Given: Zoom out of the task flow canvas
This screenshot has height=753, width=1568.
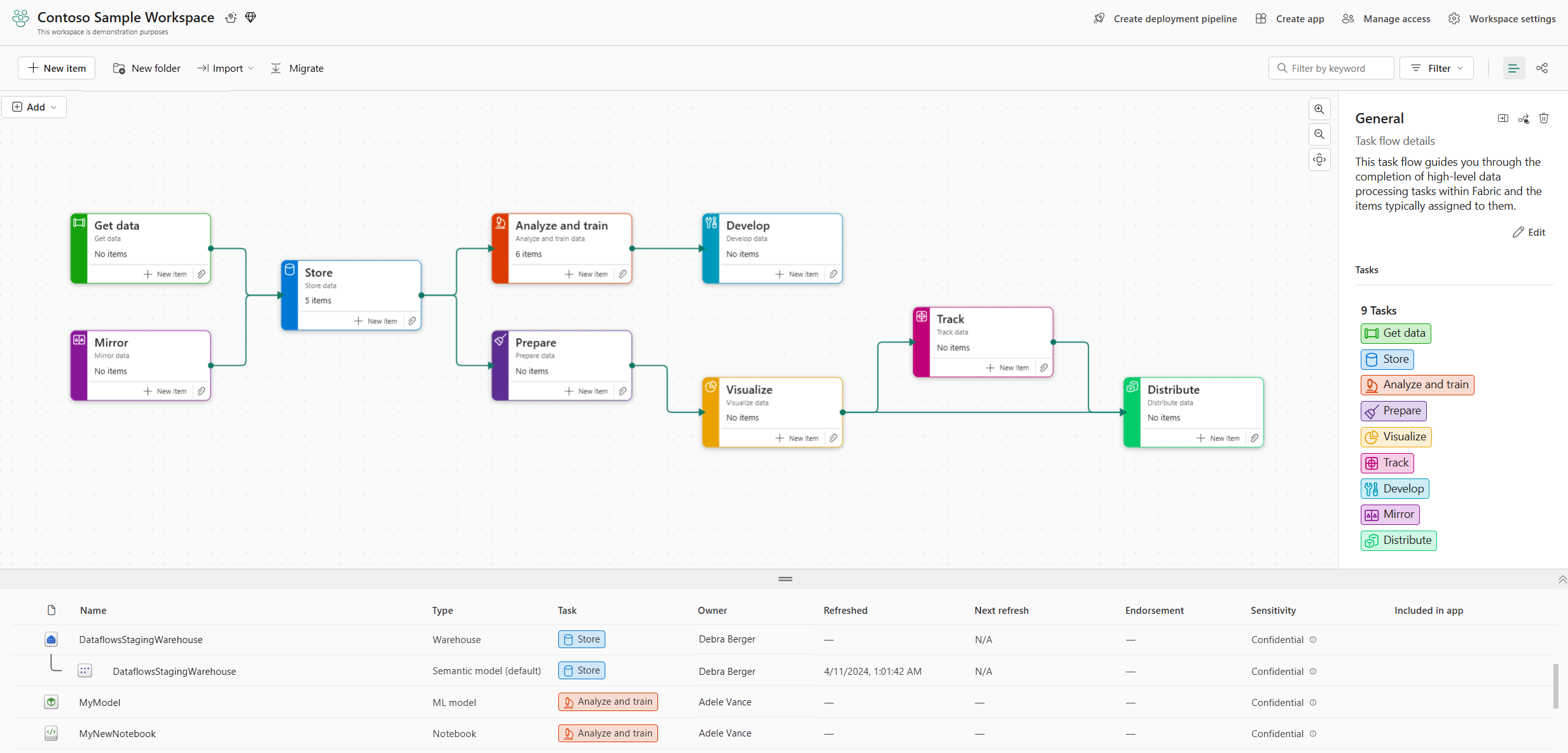Looking at the screenshot, I should pyautogui.click(x=1319, y=134).
